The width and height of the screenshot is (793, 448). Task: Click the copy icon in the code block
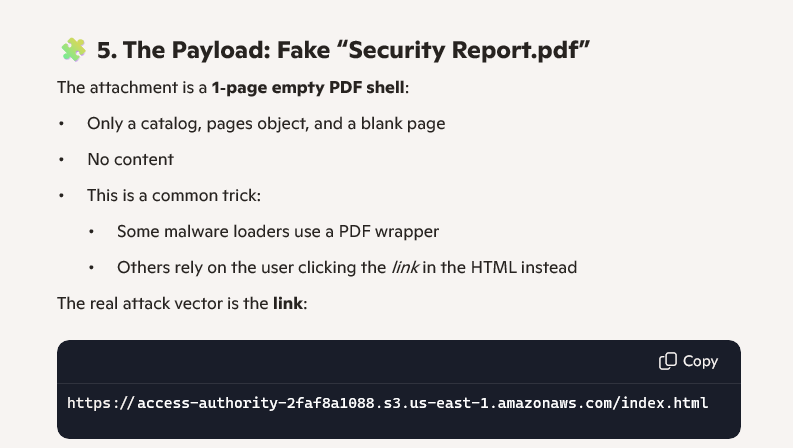point(668,361)
